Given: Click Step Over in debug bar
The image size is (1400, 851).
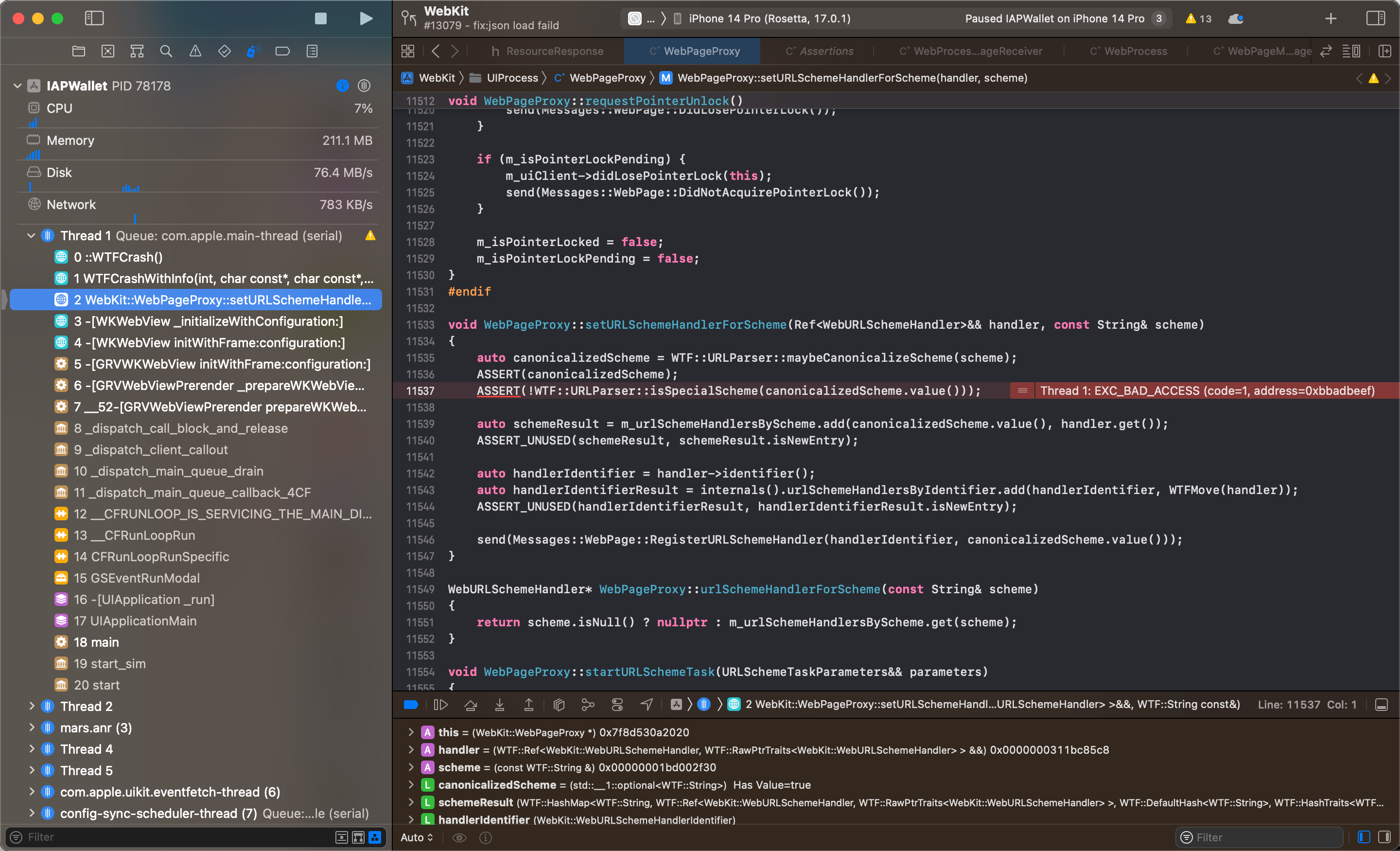Looking at the screenshot, I should pos(471,704).
